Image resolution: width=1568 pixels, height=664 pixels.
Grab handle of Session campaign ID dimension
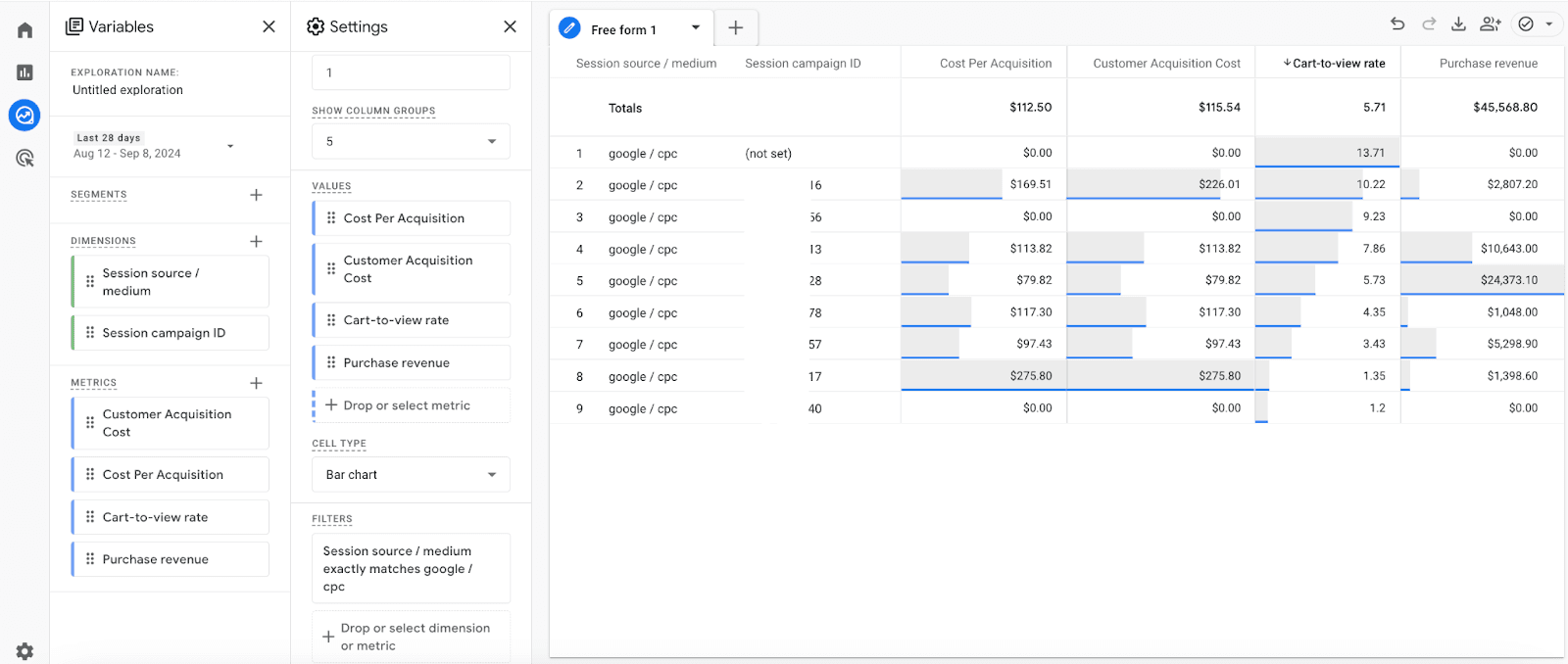[x=90, y=333]
